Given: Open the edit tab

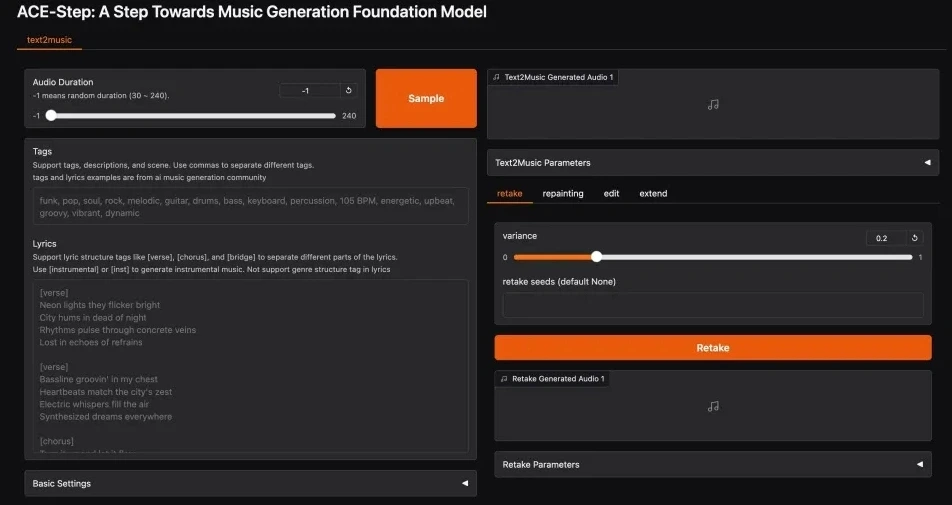Looking at the screenshot, I should [x=611, y=193].
